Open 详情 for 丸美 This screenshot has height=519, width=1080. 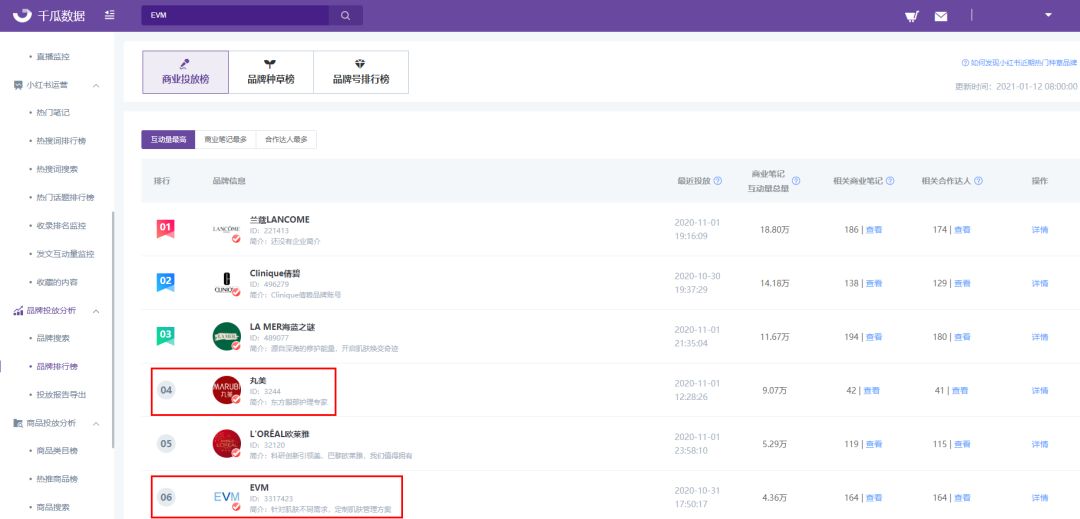coord(1039,391)
